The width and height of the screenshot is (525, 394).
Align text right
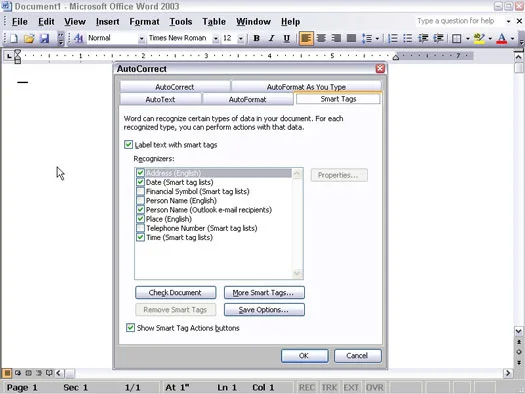pyautogui.click(x=336, y=38)
